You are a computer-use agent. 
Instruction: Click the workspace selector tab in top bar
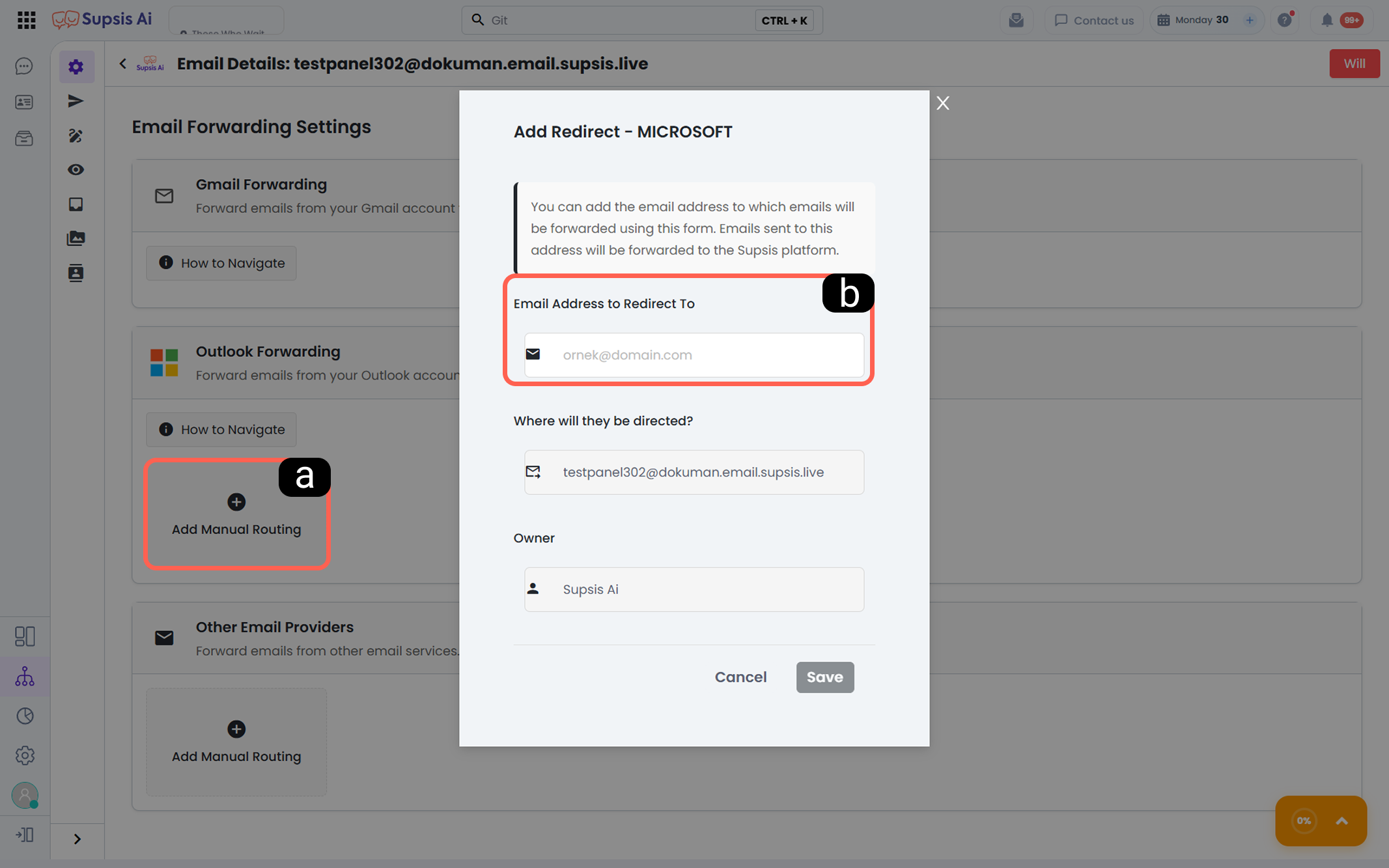[226, 20]
